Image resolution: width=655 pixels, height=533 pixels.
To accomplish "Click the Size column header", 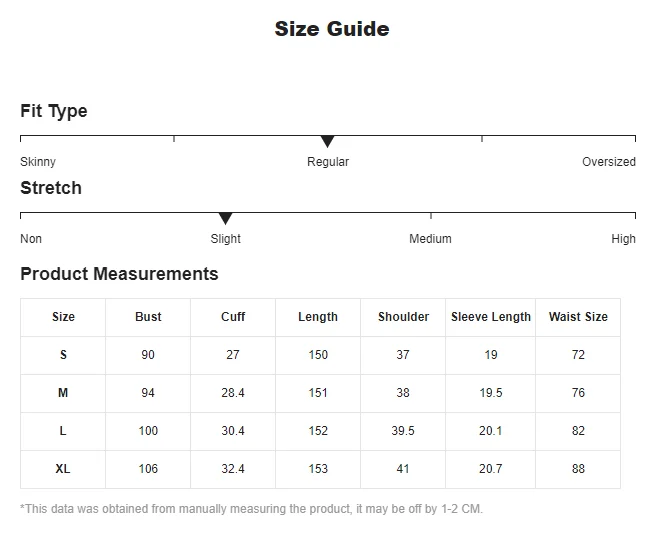I will (63, 317).
